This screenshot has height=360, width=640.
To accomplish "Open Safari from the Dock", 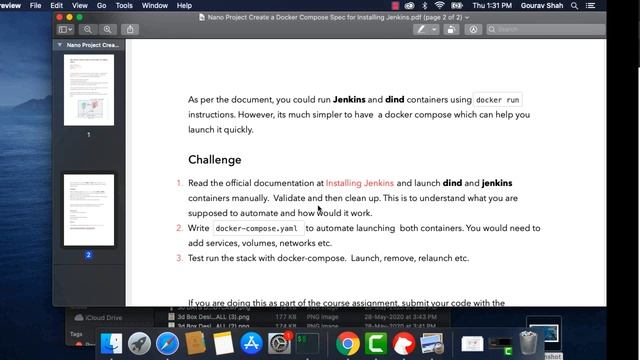I will [167, 343].
